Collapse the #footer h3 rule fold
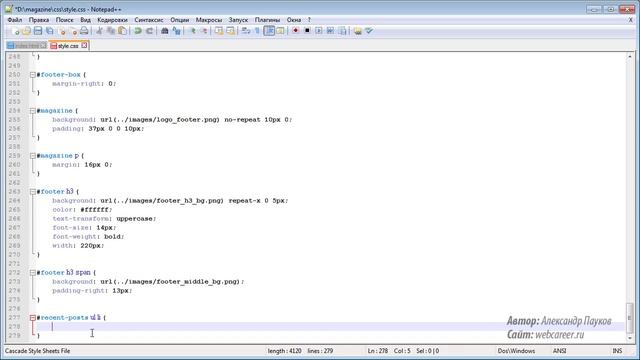The width and height of the screenshot is (640, 360). click(x=33, y=191)
